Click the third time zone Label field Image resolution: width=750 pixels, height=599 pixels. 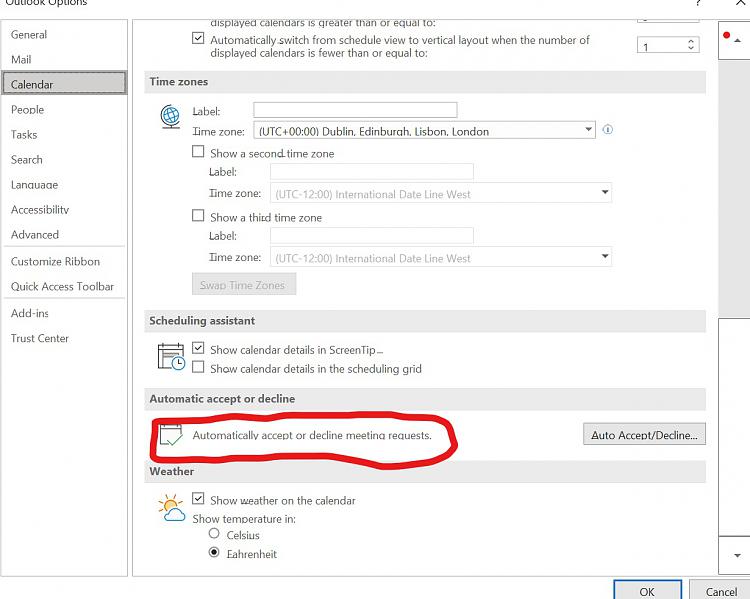(372, 235)
